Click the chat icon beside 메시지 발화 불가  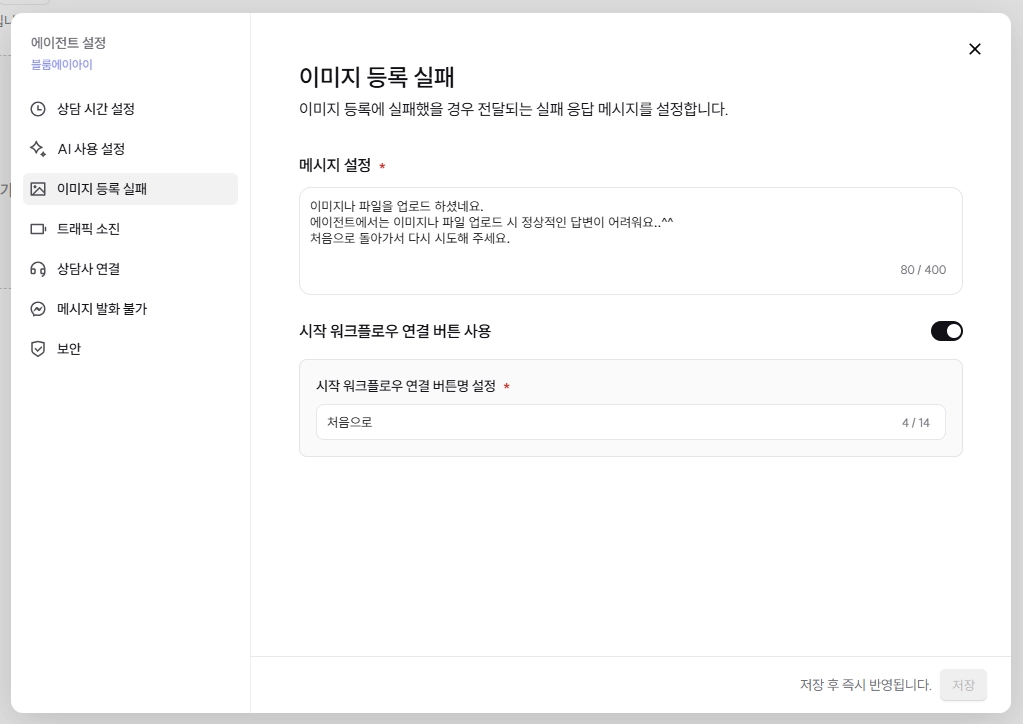point(38,309)
